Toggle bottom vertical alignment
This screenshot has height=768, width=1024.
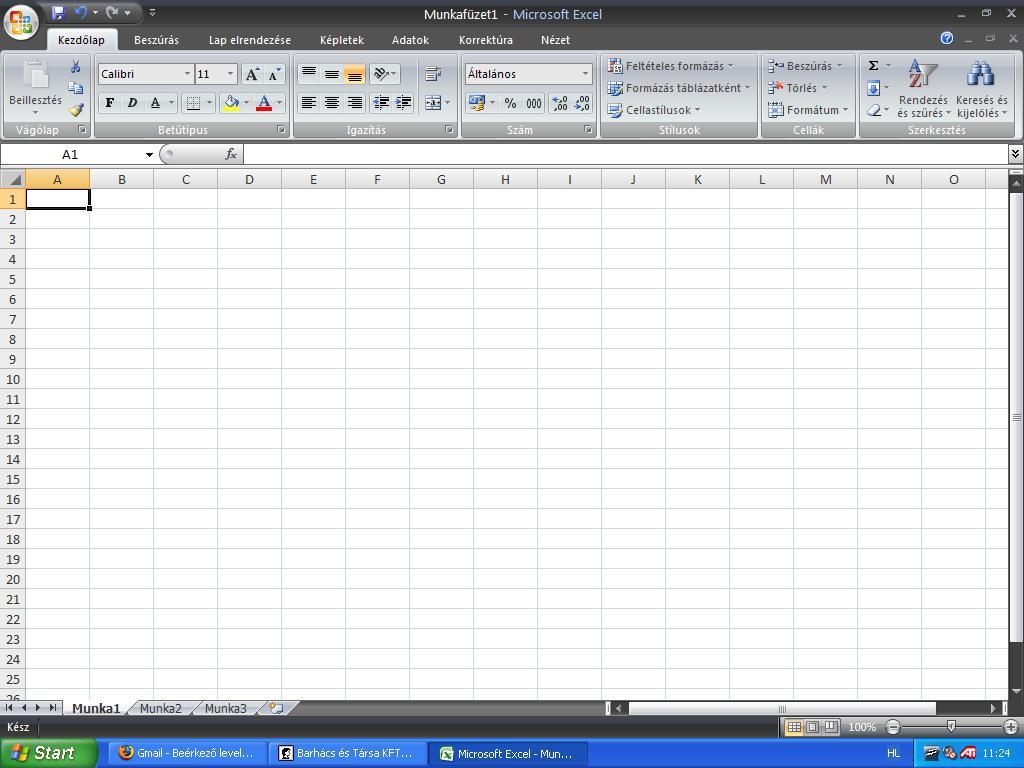(x=355, y=74)
